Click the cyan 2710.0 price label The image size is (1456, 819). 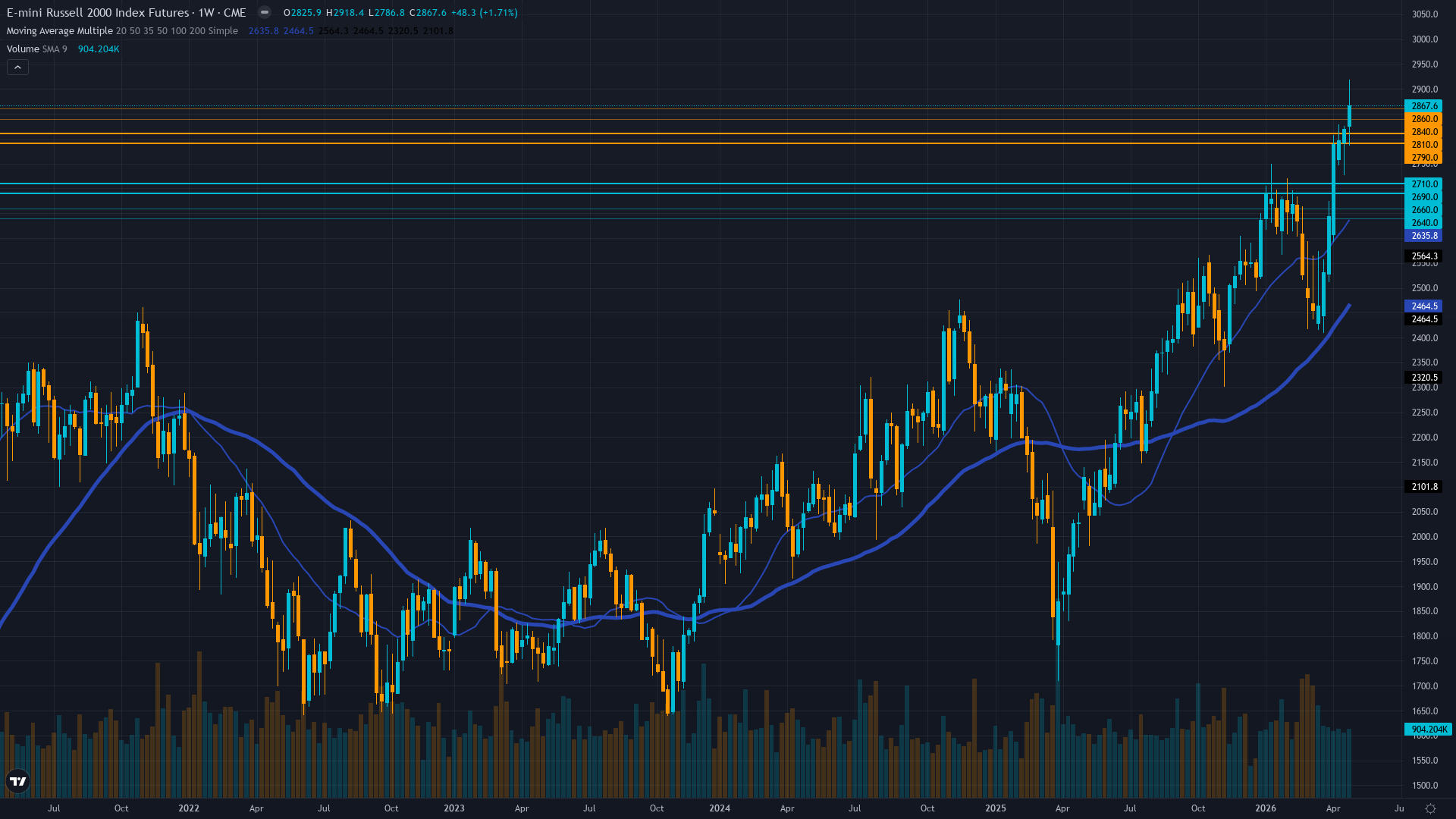[1423, 184]
